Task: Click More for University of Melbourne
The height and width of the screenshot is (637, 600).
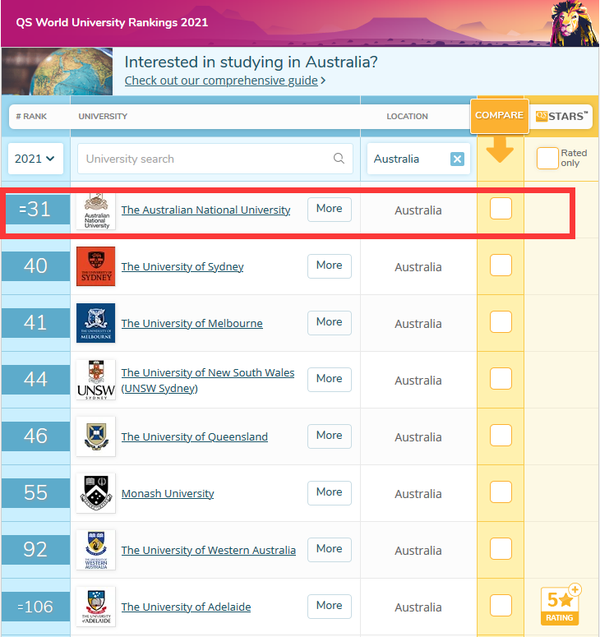Action: (x=329, y=323)
